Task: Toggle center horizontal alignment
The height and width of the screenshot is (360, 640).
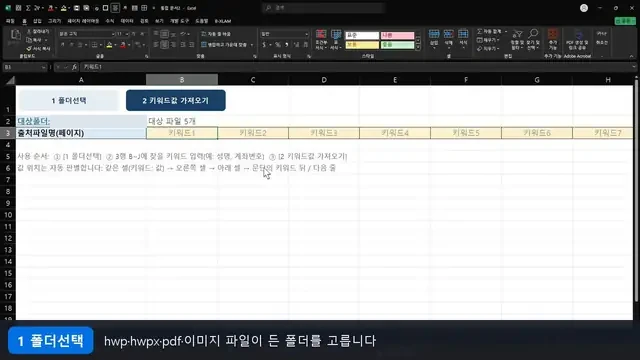Action: pos(164,44)
